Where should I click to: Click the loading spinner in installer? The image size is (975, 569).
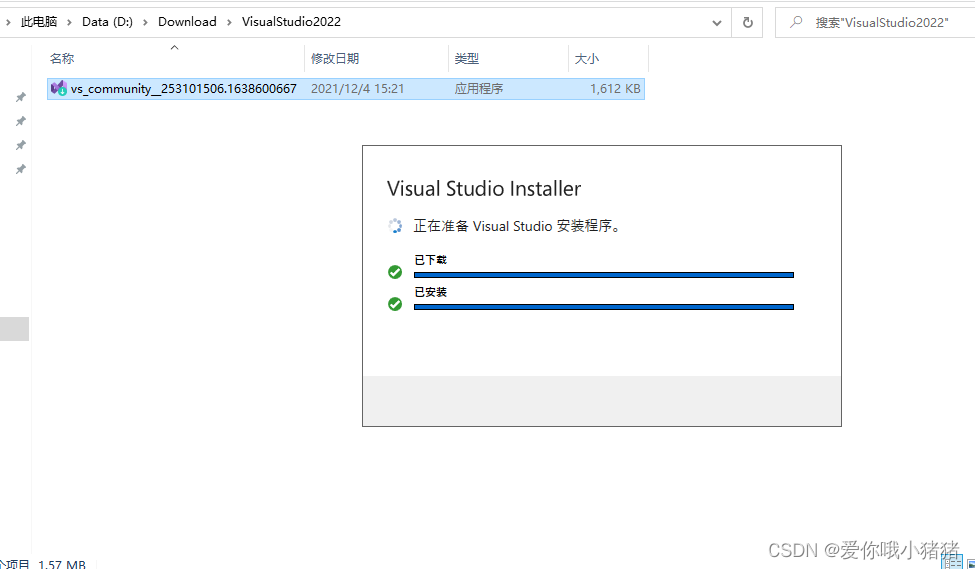(x=395, y=226)
